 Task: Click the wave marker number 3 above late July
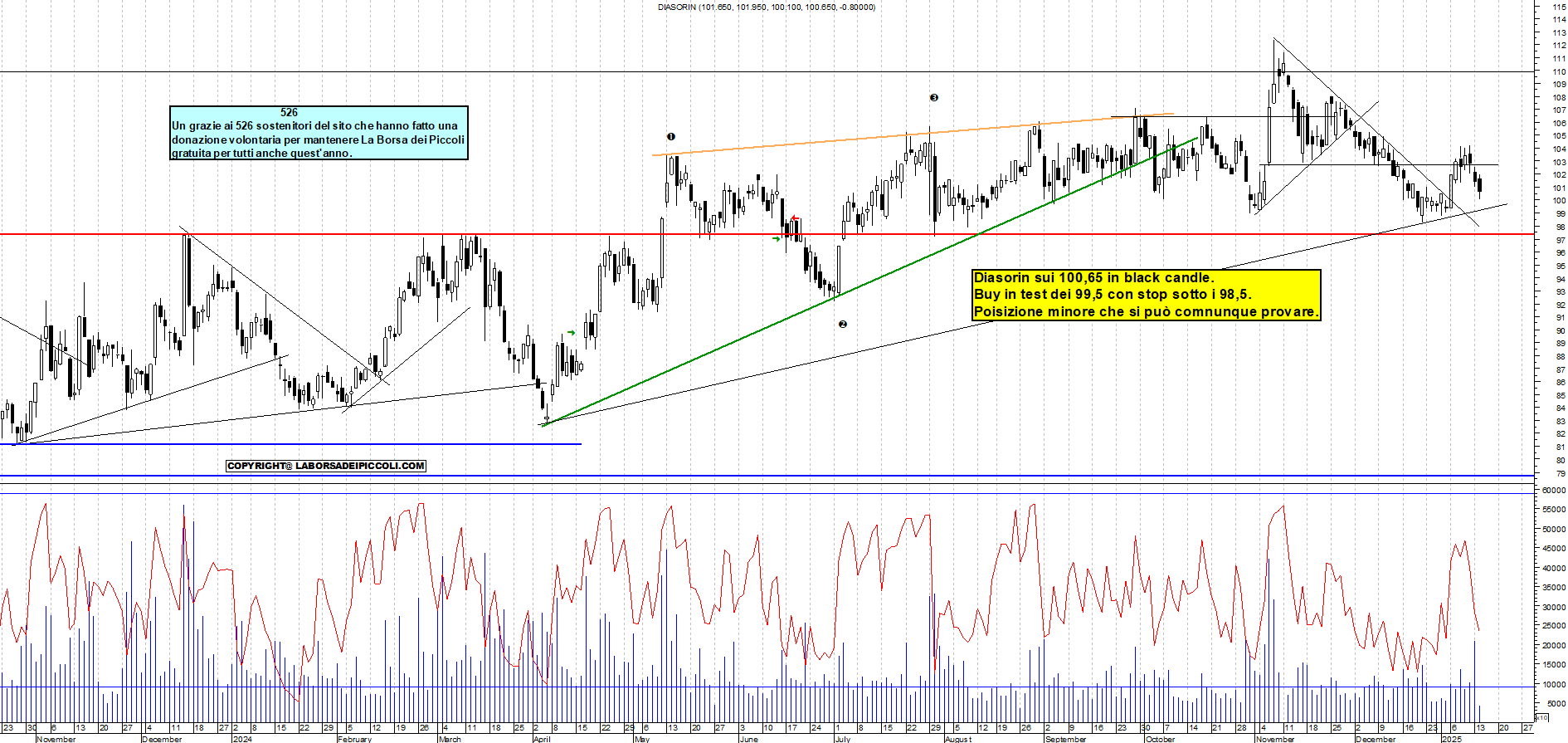[933, 97]
